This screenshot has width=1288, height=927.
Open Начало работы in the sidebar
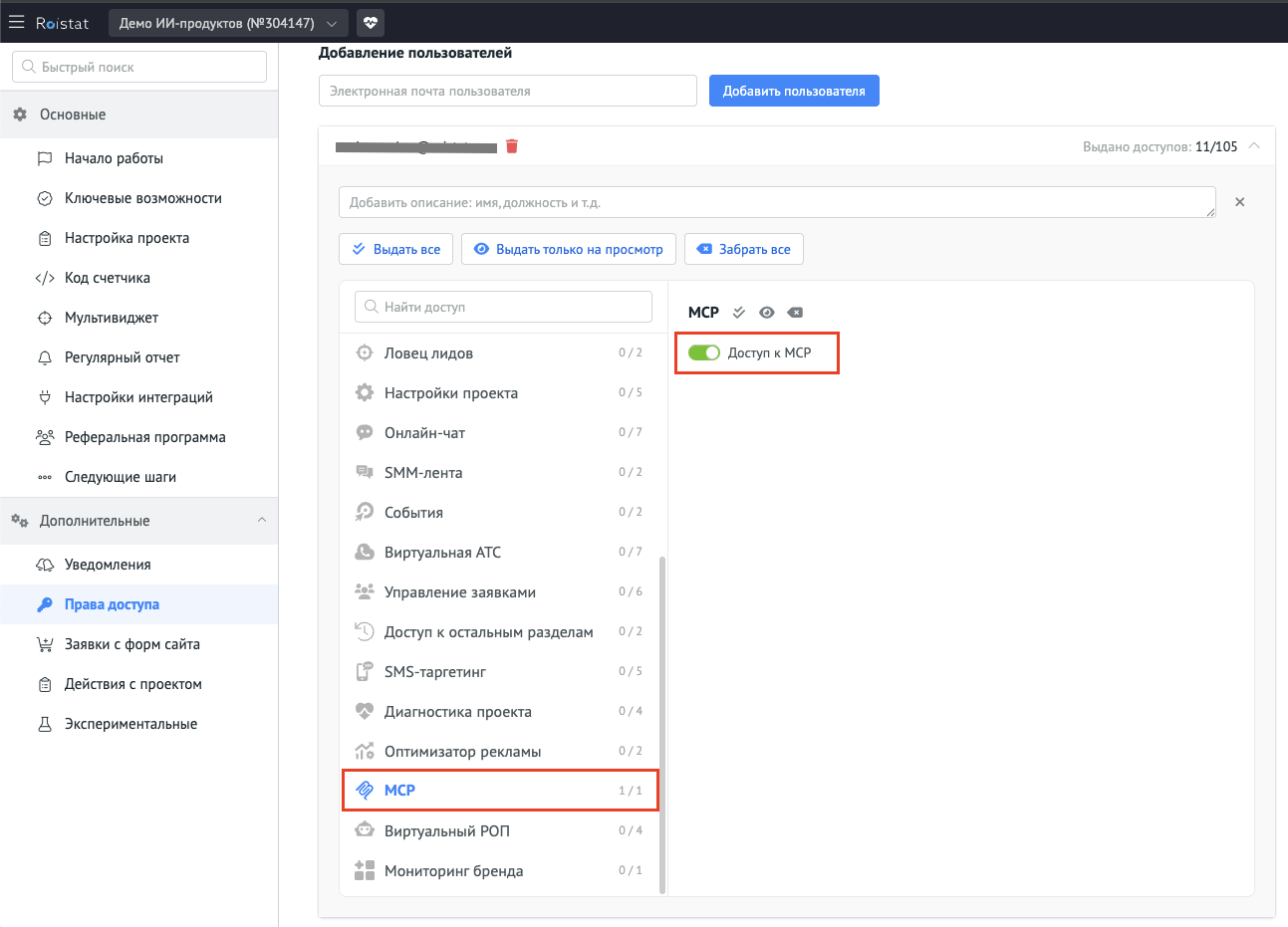click(x=138, y=158)
